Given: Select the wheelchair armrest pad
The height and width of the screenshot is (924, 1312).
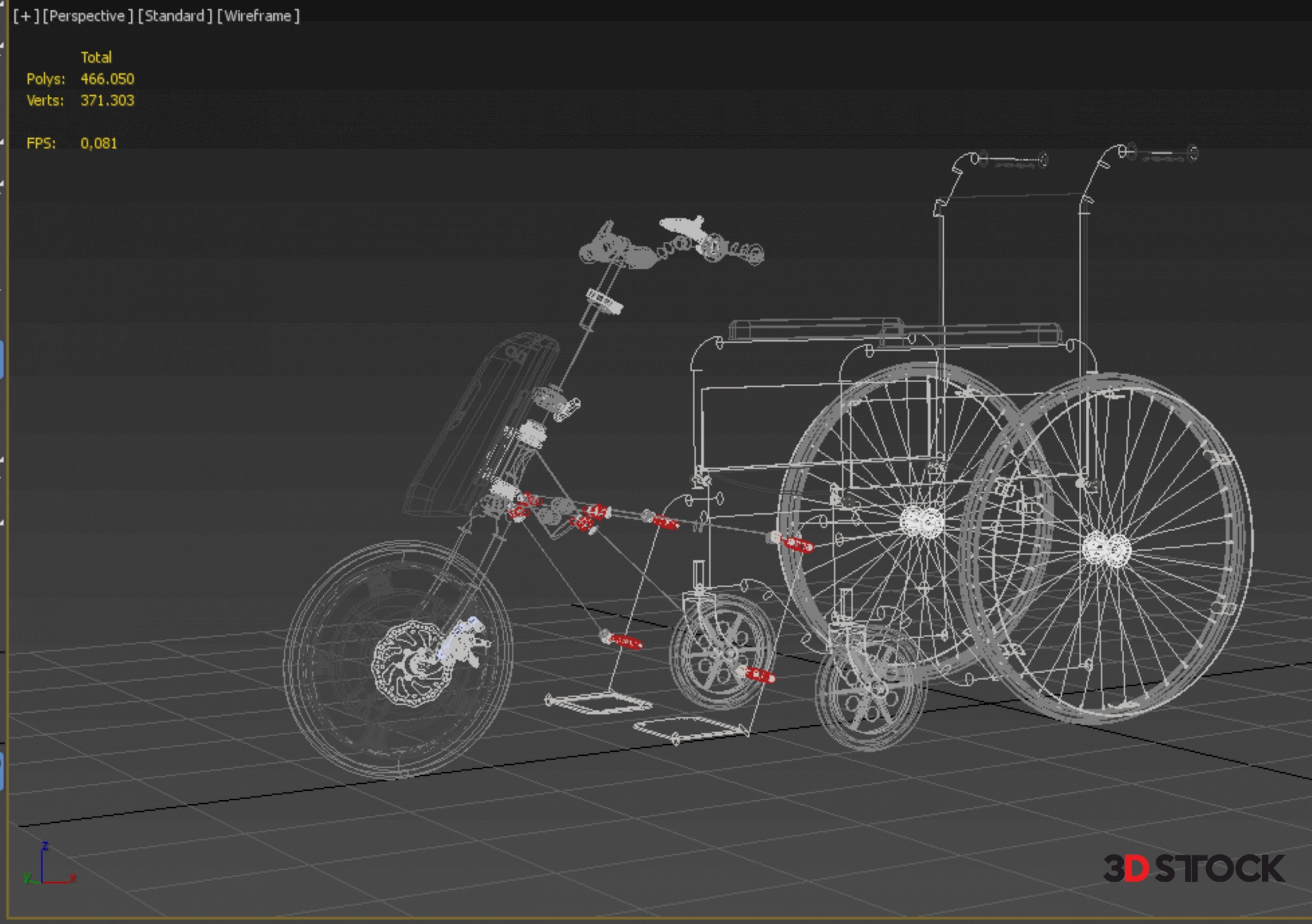Looking at the screenshot, I should (817, 328).
